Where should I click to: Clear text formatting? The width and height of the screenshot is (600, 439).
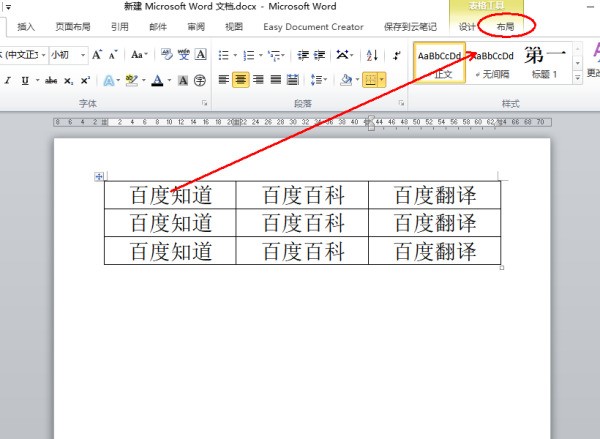pos(167,55)
